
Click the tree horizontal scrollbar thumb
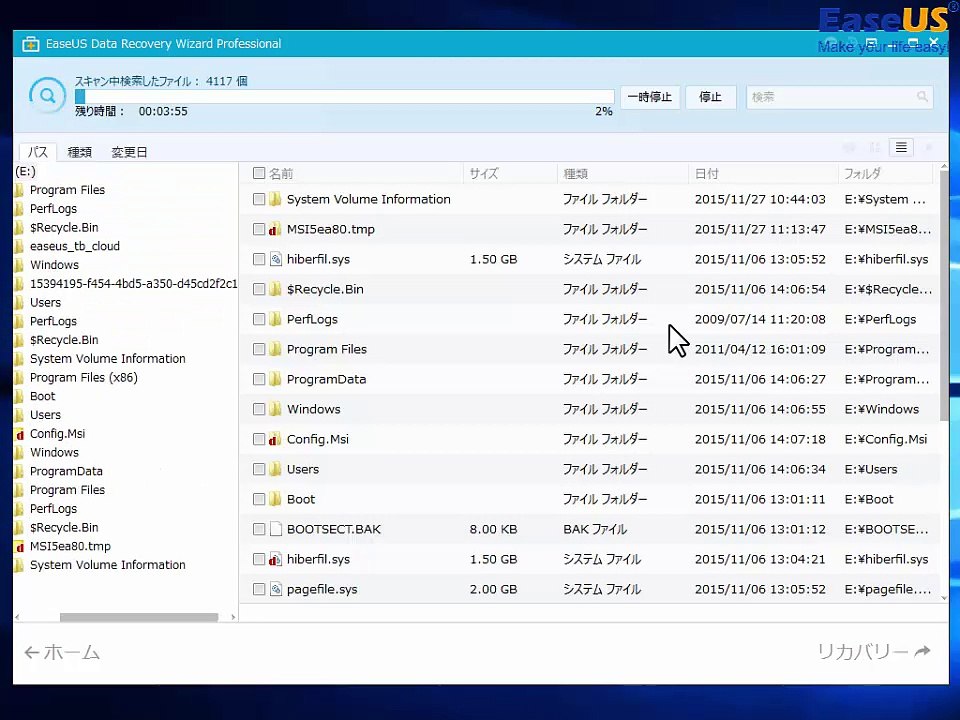139,617
